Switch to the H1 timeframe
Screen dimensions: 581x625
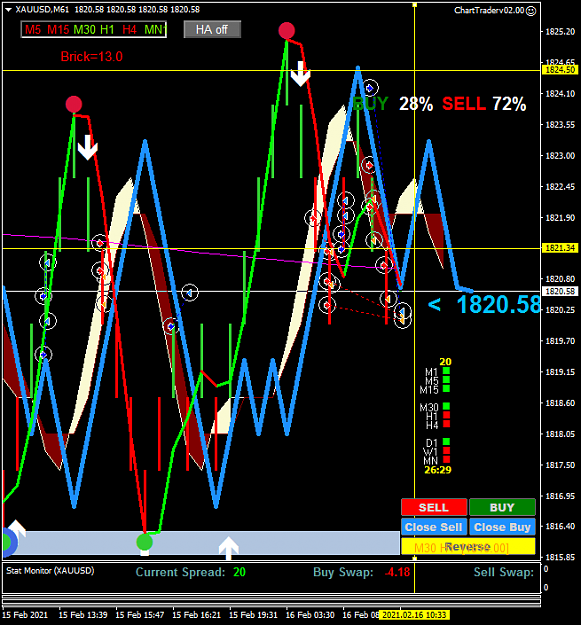click(x=107, y=29)
